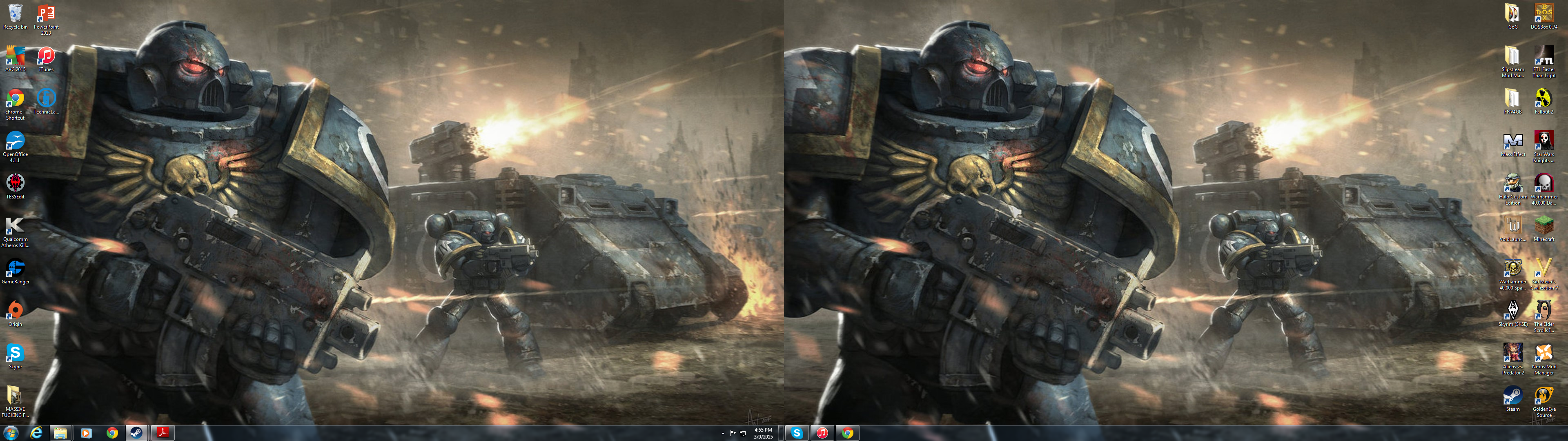Switch to iTunes on second monitor taskbar
This screenshot has height=441, width=1568.
click(x=822, y=433)
